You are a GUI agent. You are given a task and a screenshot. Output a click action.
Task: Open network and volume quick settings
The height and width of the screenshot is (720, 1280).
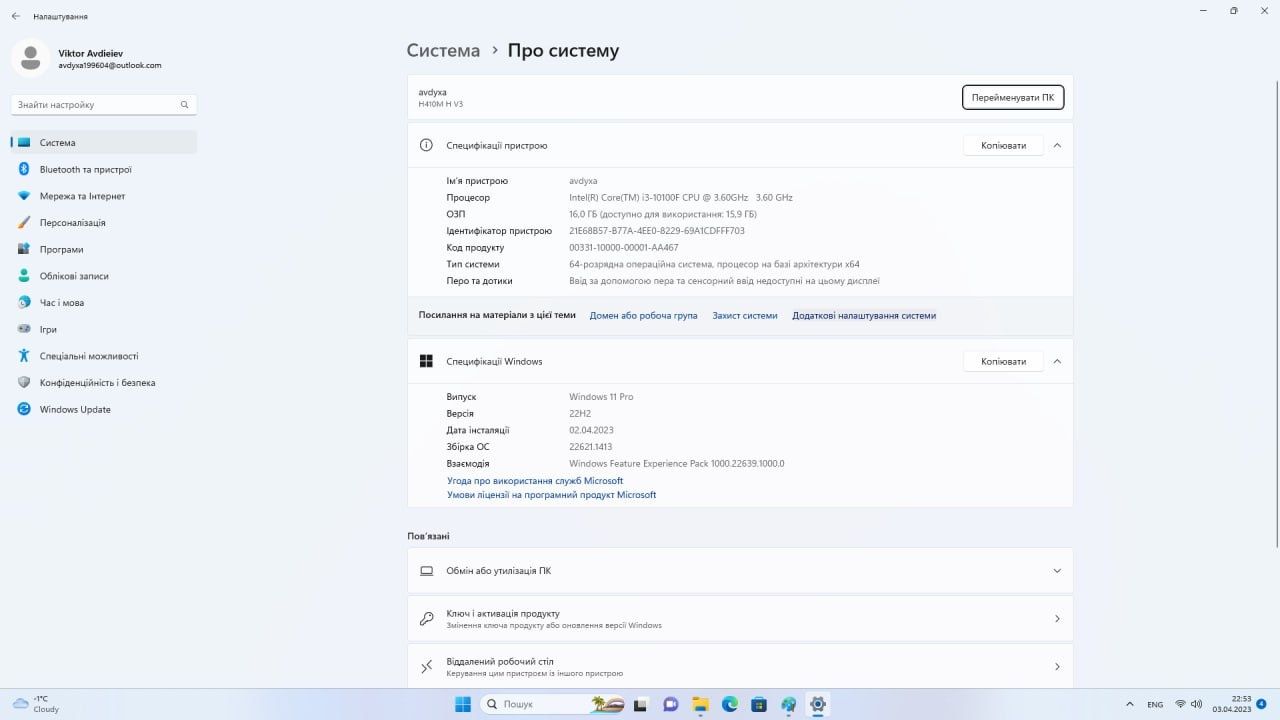pos(1190,704)
